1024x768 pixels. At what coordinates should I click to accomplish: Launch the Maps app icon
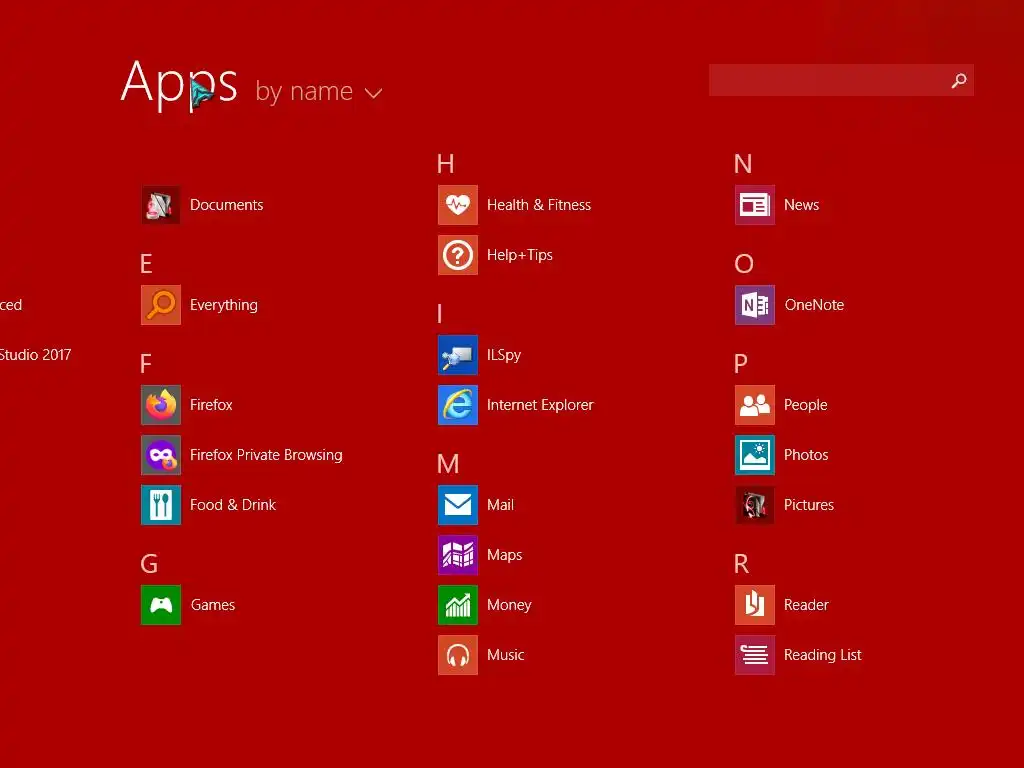458,555
